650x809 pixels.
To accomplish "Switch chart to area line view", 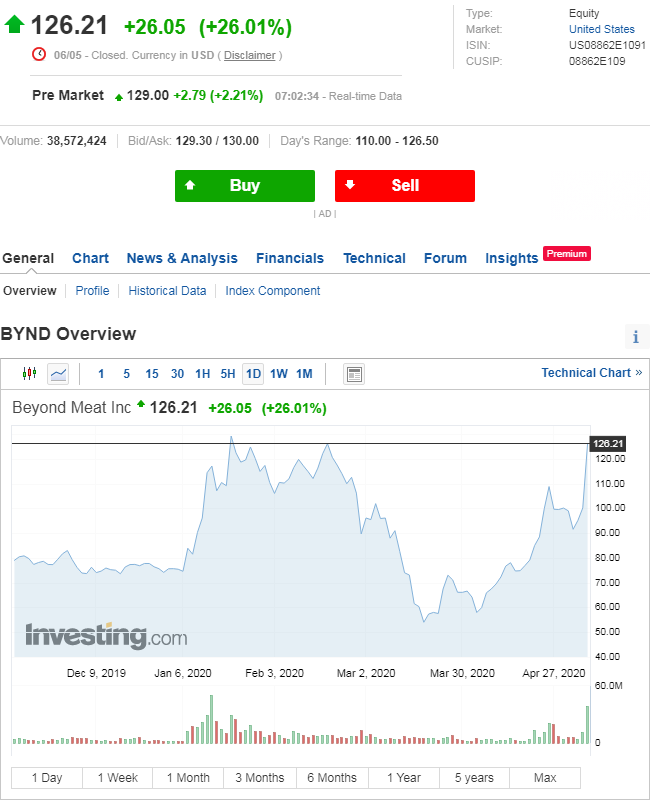I will pyautogui.click(x=58, y=374).
